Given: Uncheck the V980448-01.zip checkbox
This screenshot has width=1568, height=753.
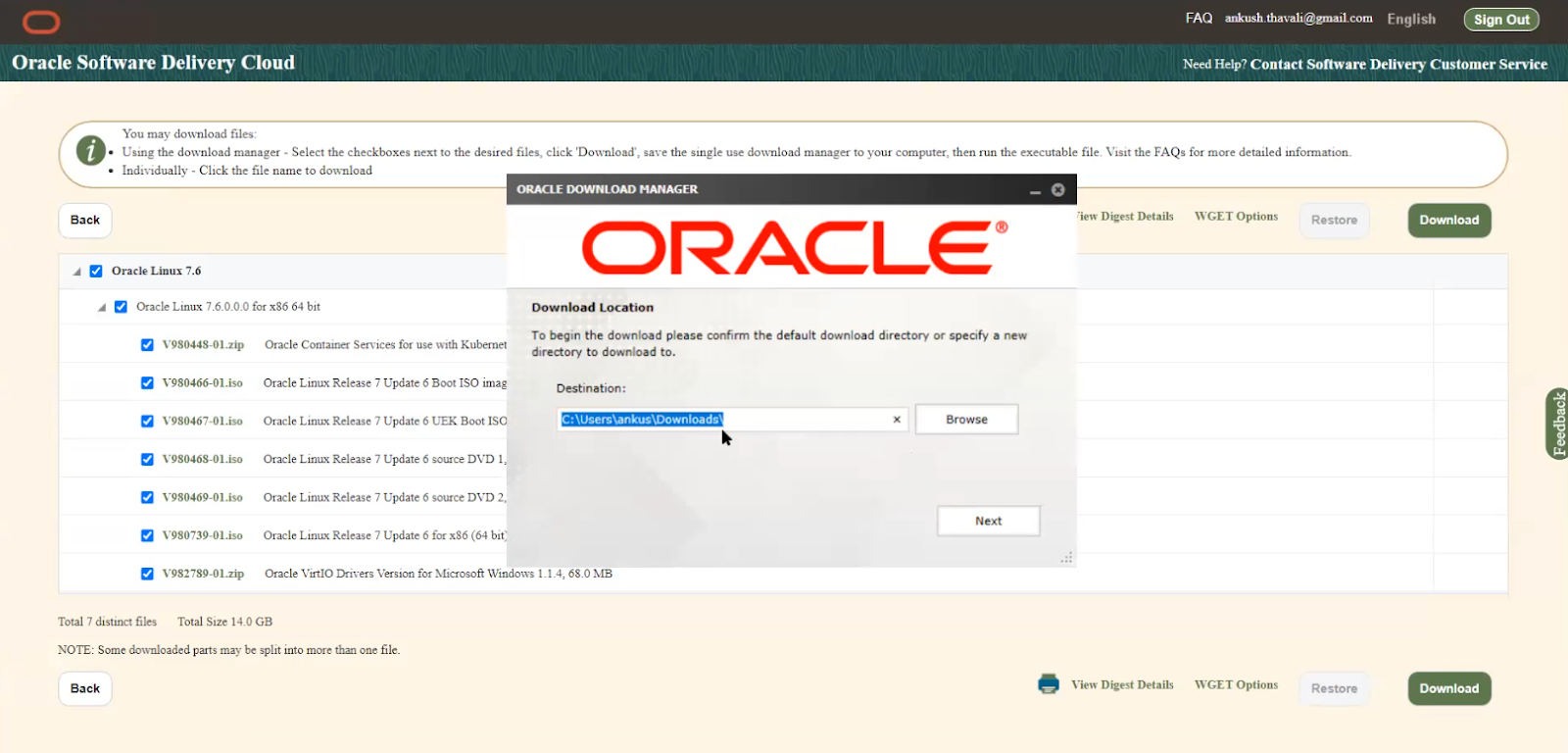Looking at the screenshot, I should 147,345.
